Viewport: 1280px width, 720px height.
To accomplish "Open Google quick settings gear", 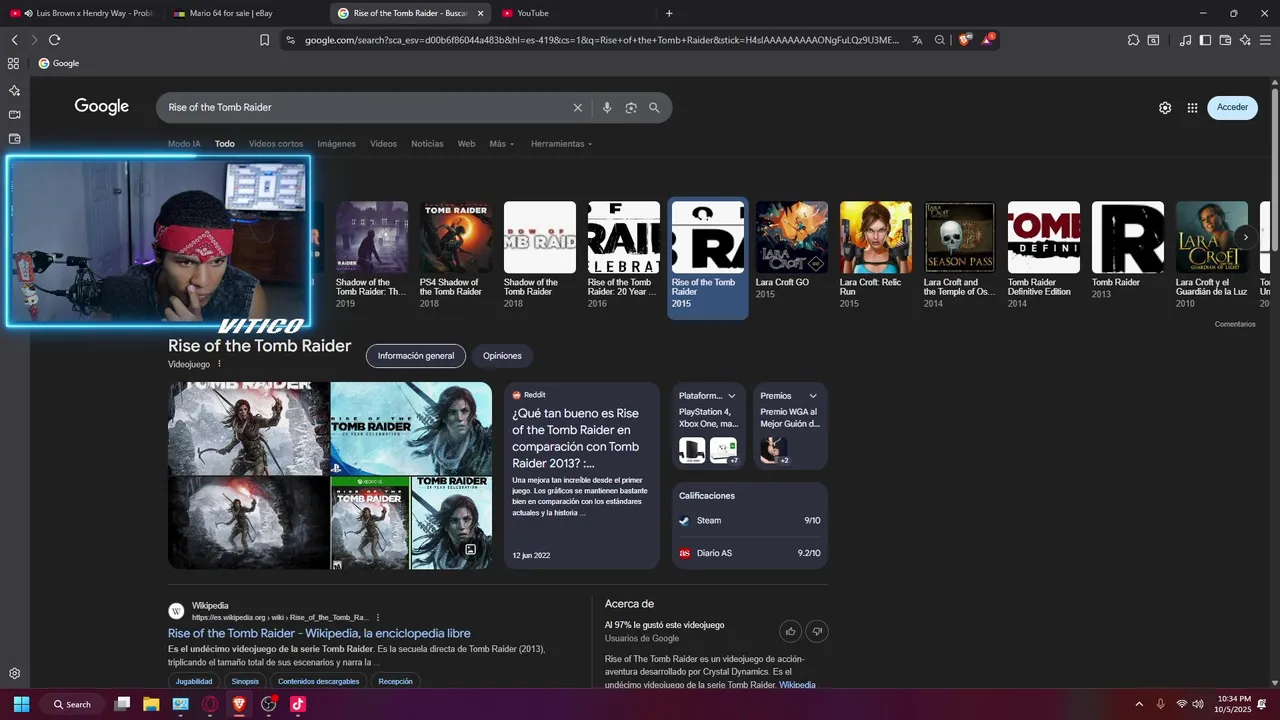I will point(1165,108).
